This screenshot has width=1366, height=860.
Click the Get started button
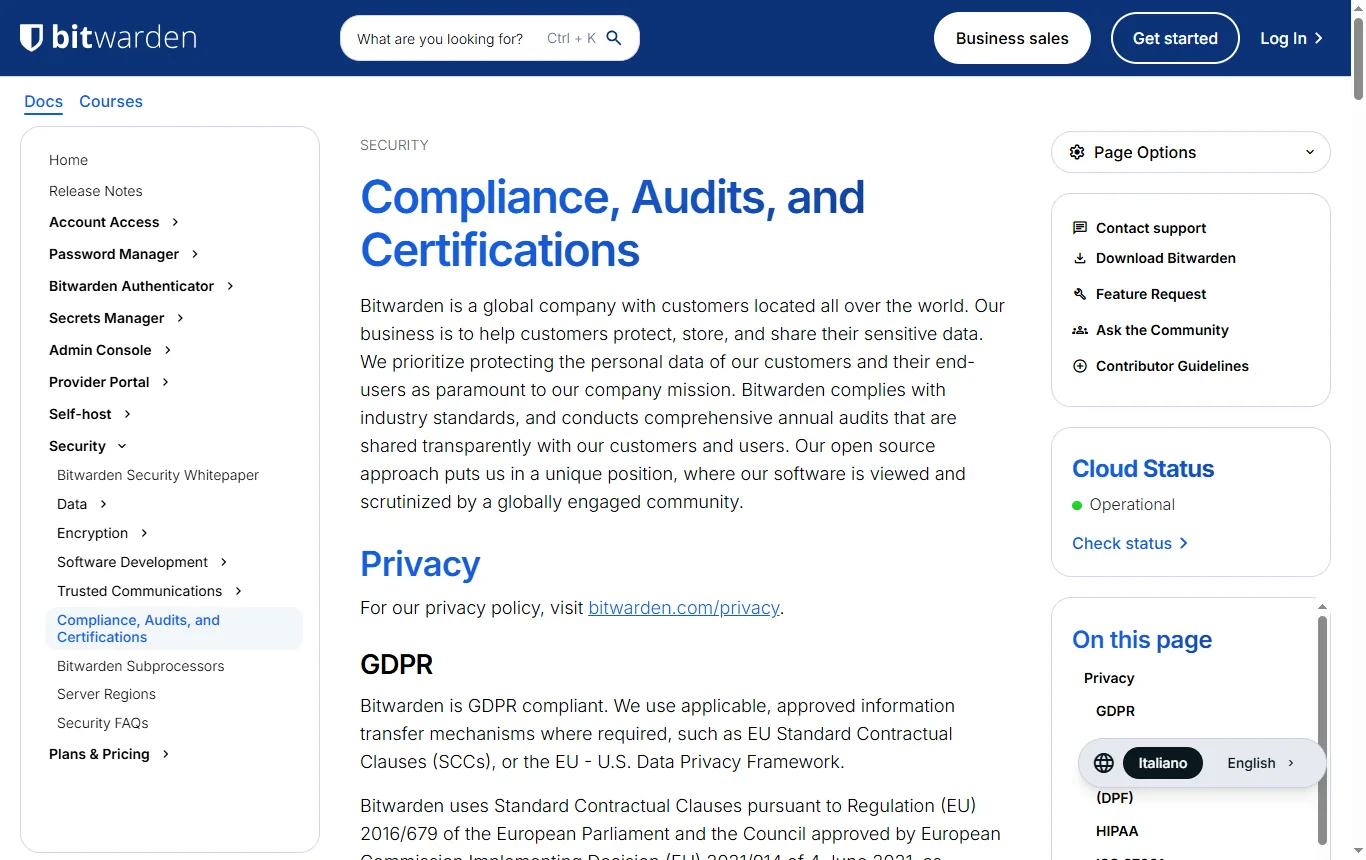[x=1175, y=38]
